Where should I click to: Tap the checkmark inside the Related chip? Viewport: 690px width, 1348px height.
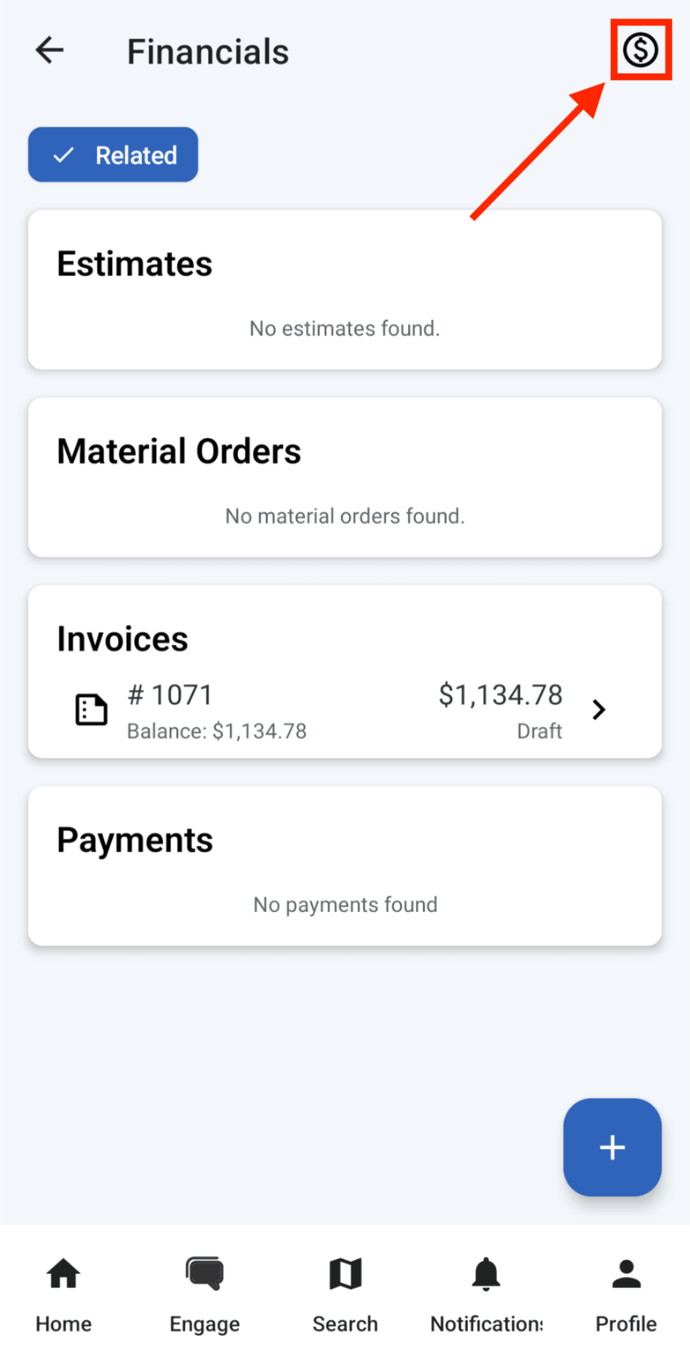[x=63, y=154]
